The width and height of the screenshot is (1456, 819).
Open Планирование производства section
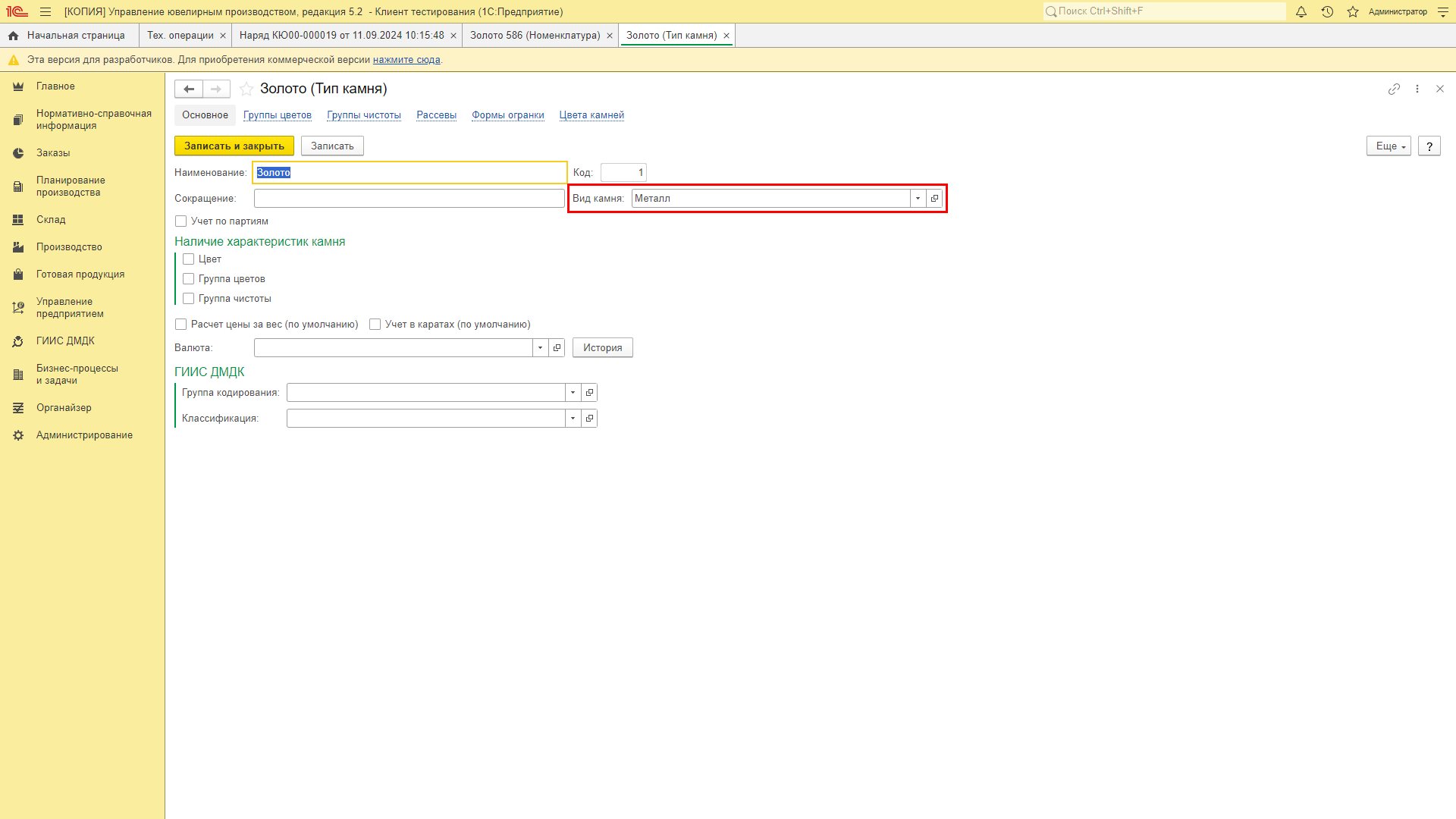click(x=71, y=187)
